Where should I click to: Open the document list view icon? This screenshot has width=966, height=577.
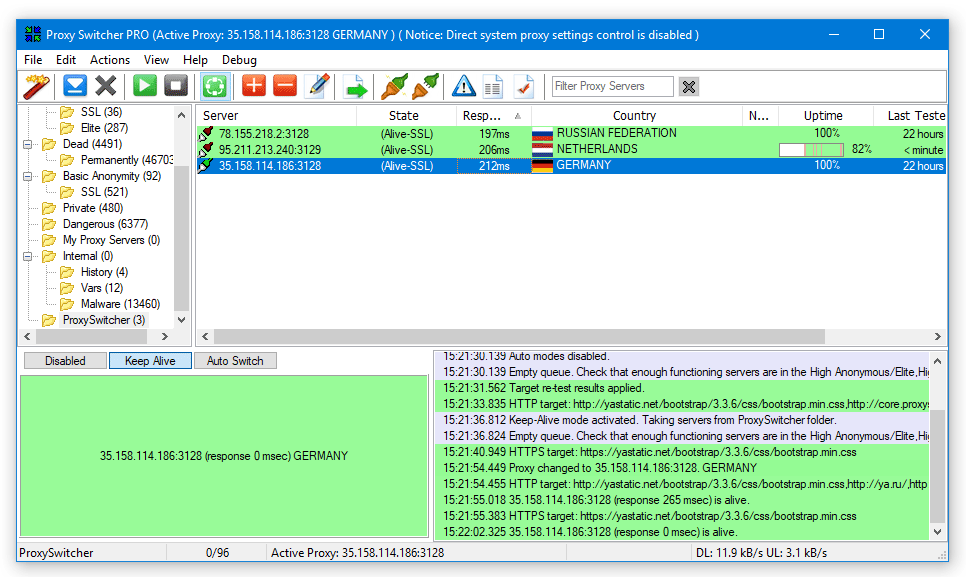(x=493, y=86)
